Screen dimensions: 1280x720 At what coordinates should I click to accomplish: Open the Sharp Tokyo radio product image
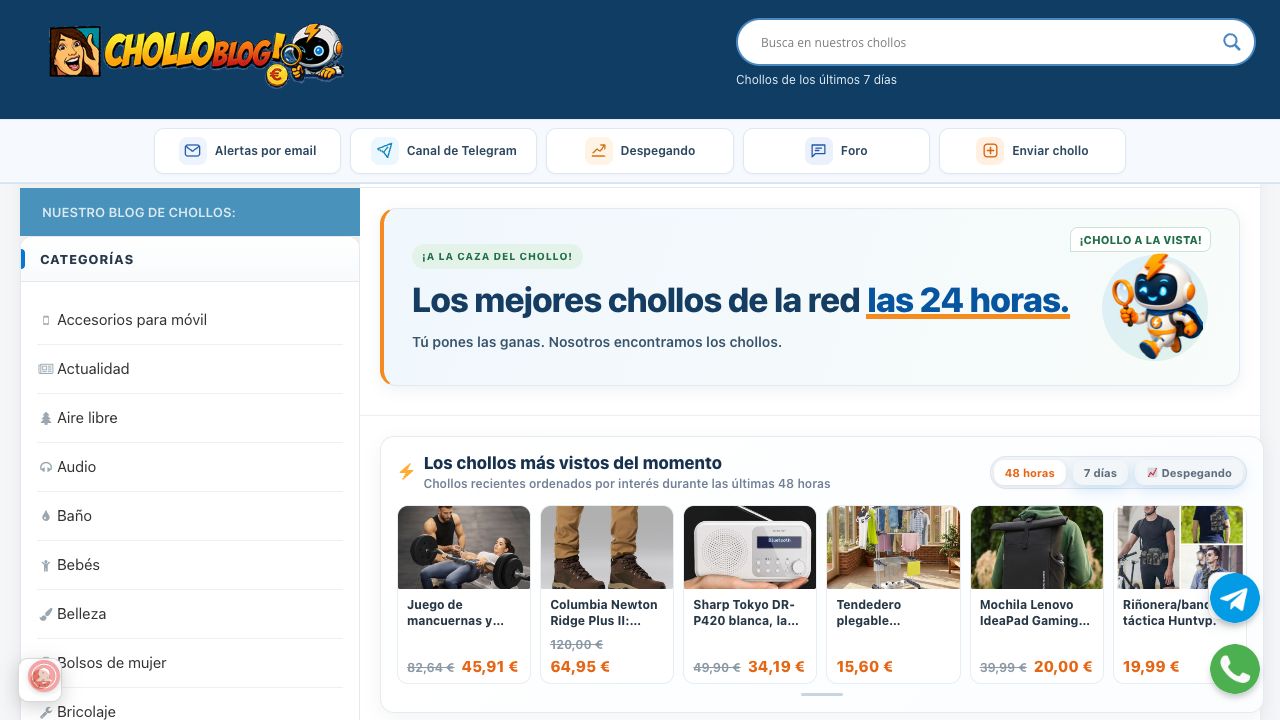[750, 547]
